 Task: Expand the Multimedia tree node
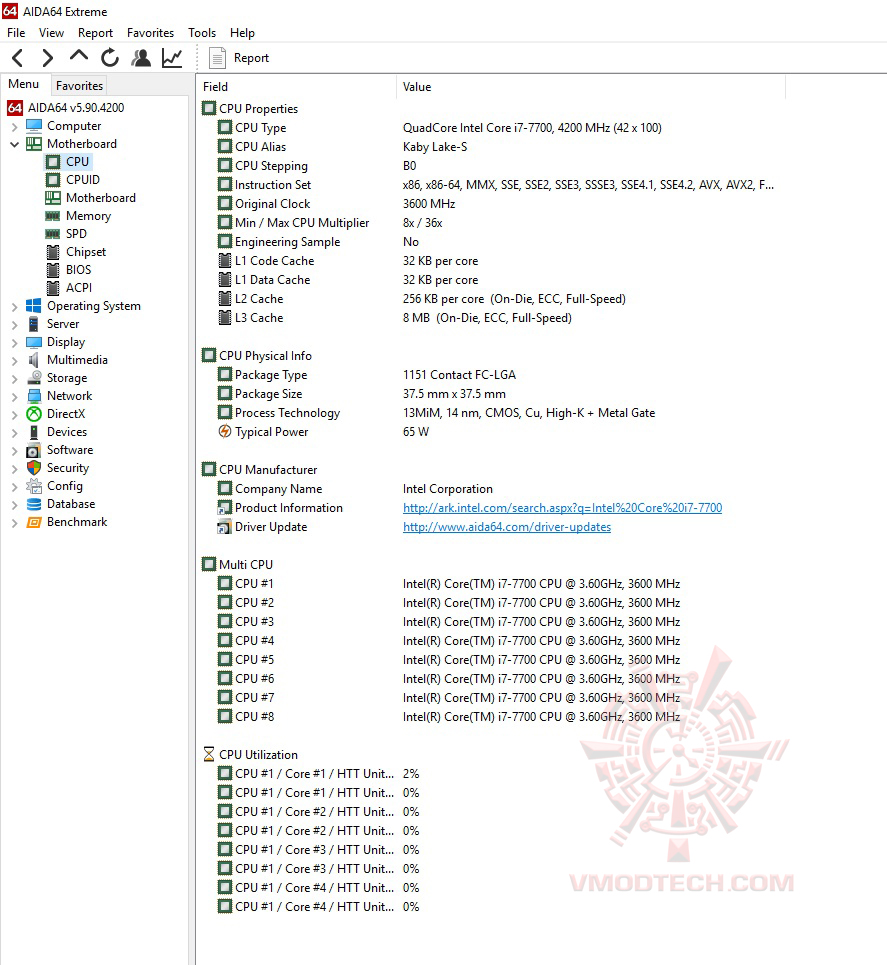[x=14, y=361]
